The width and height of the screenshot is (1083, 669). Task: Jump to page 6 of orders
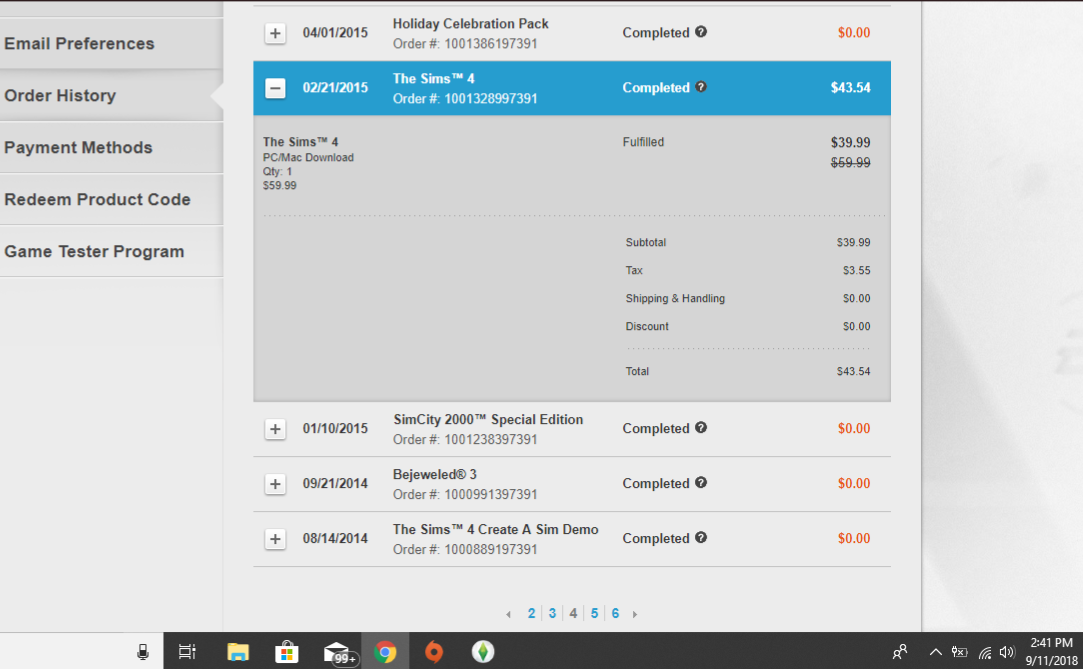pyautogui.click(x=615, y=613)
